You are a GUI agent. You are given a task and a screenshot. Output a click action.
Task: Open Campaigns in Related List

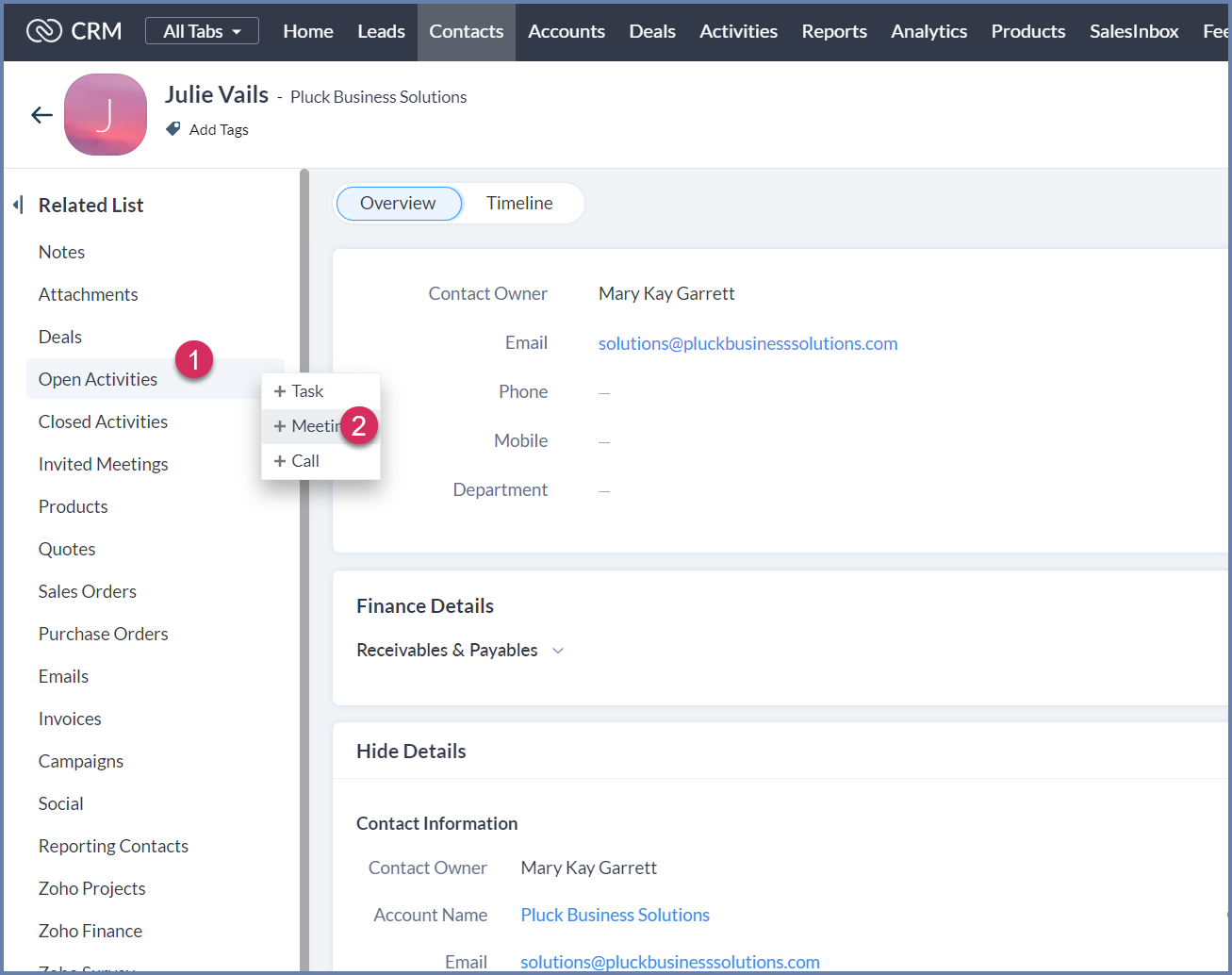click(81, 761)
